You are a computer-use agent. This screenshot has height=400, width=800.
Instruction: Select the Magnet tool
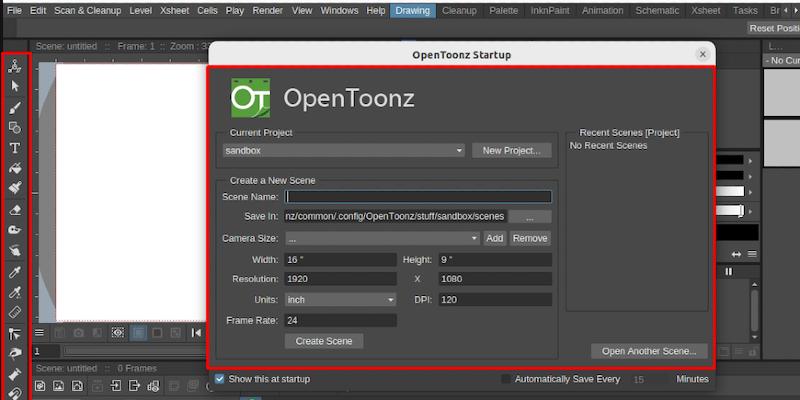pos(15,393)
